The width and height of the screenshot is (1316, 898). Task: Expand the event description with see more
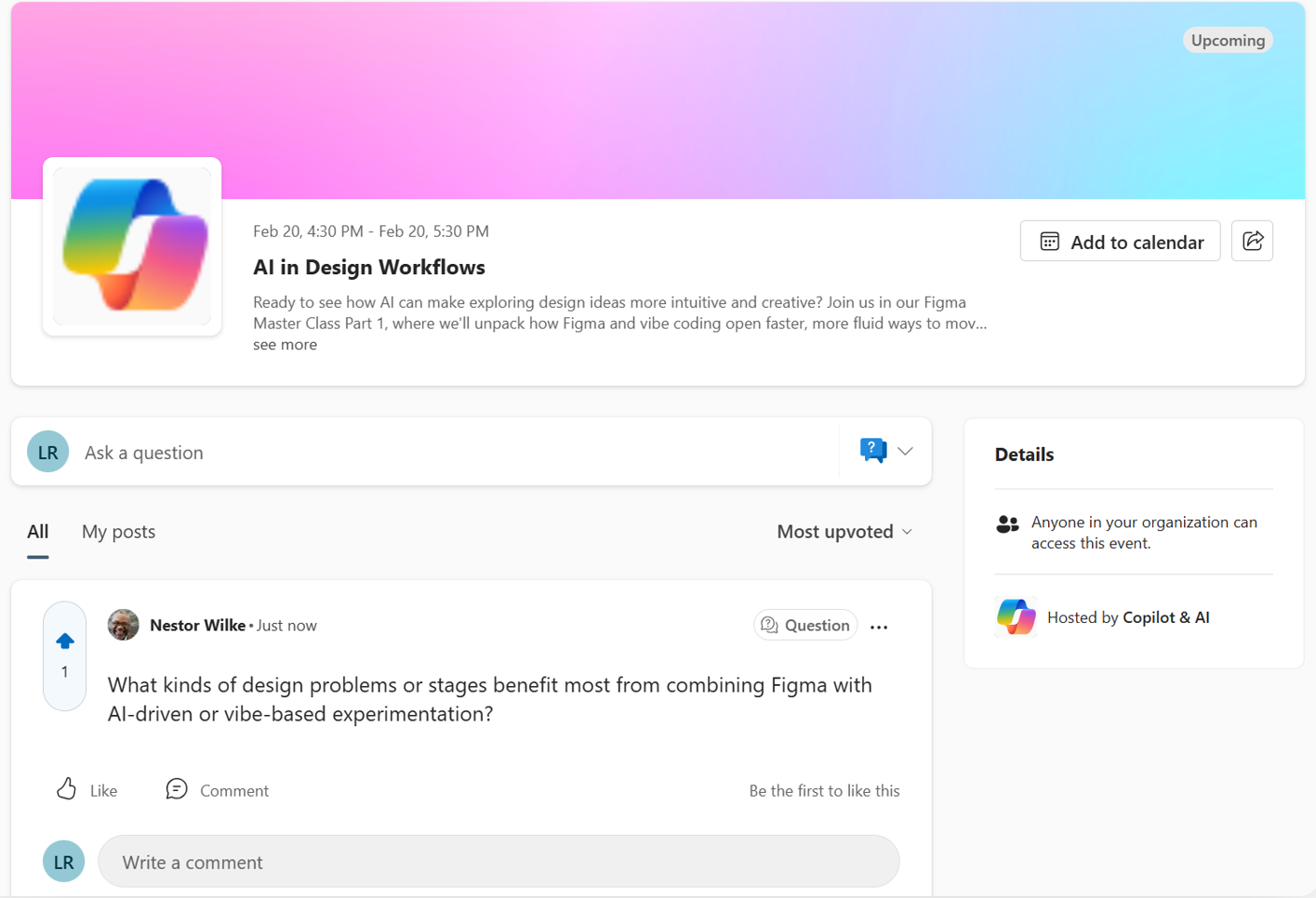pos(285,344)
